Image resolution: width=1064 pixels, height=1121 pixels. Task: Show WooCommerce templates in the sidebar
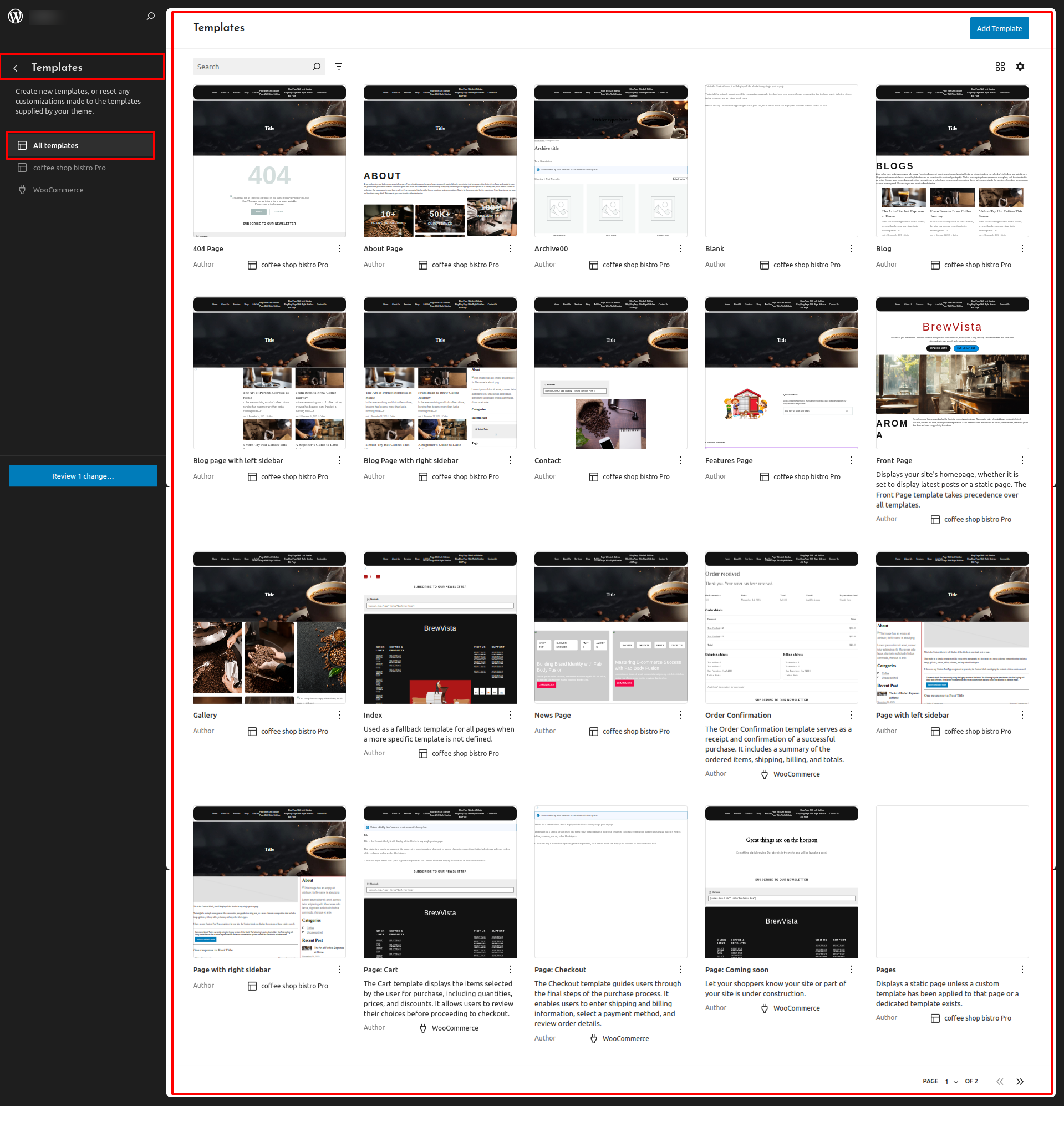tap(58, 190)
